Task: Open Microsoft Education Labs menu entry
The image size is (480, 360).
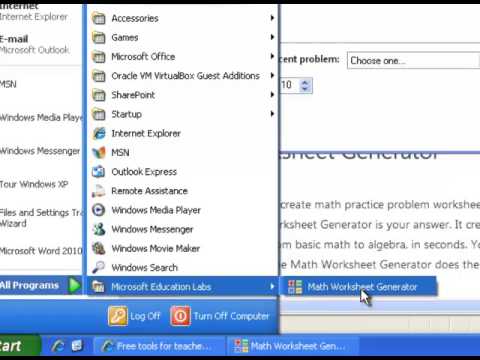Action: pos(182,287)
